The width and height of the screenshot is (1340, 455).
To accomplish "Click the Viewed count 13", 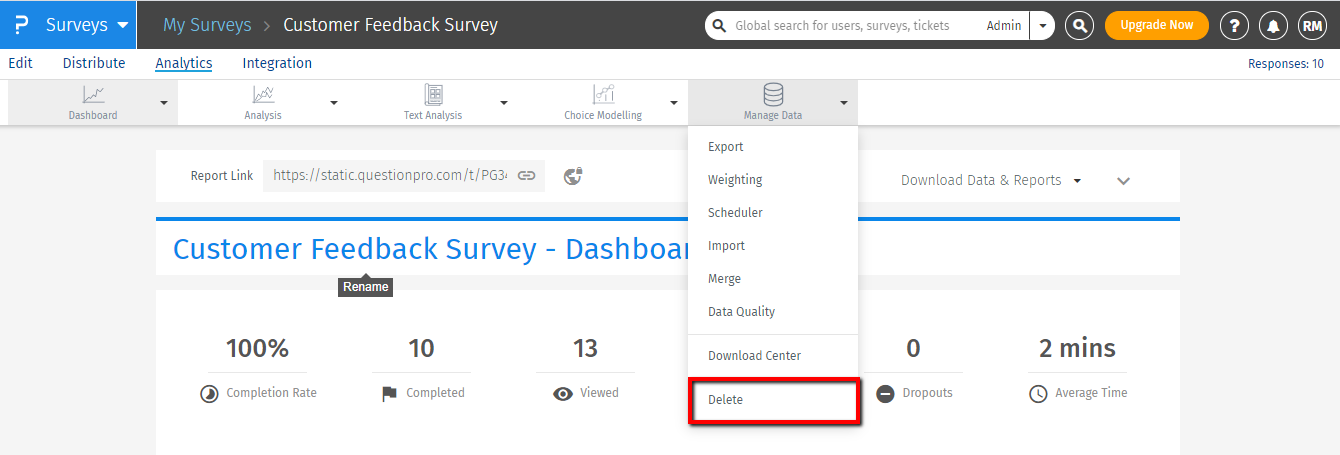I will tap(585, 348).
